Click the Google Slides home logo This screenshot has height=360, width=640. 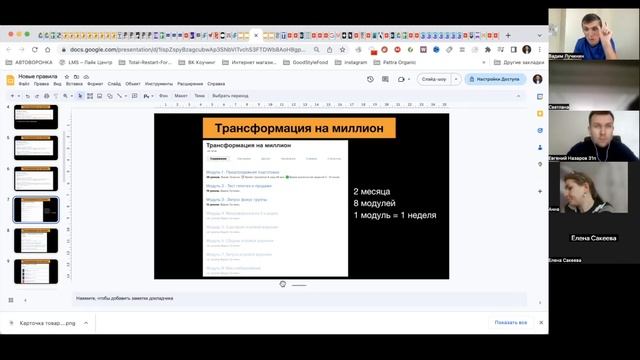click(x=11, y=80)
